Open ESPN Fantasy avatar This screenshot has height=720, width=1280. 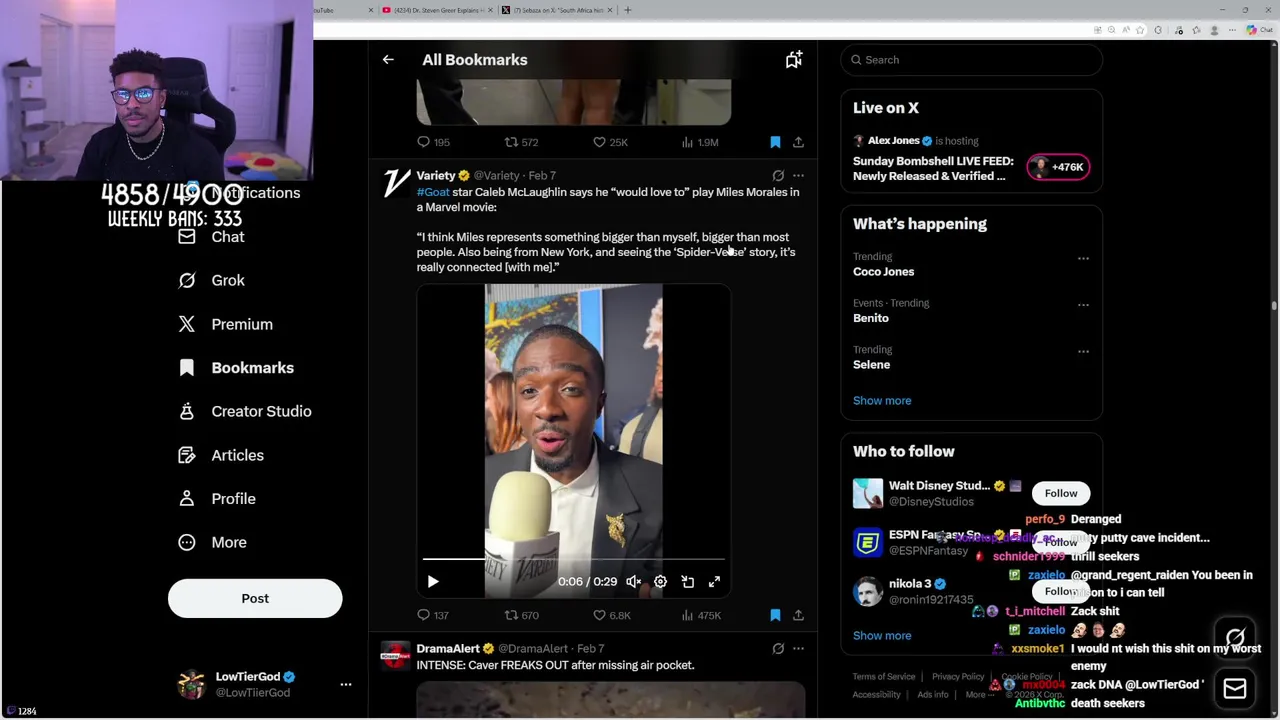(x=868, y=542)
